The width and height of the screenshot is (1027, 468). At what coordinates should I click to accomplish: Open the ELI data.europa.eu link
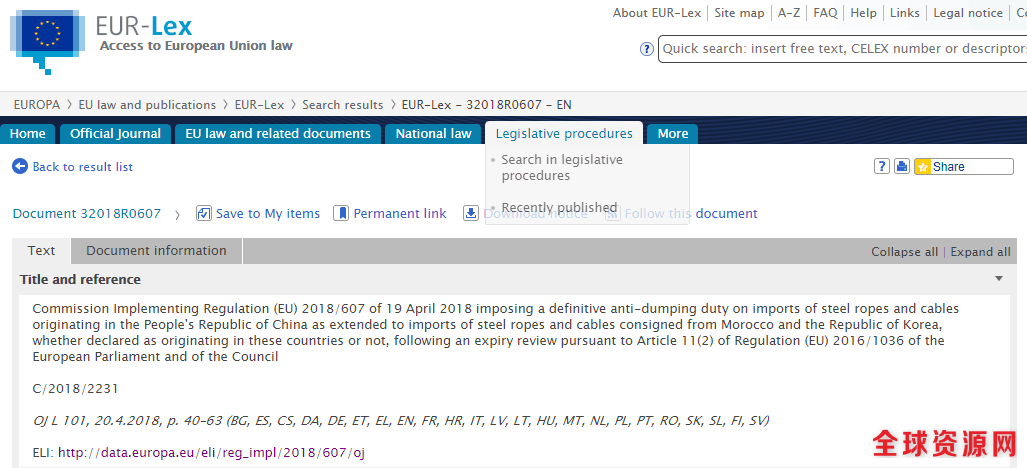[x=212, y=452]
